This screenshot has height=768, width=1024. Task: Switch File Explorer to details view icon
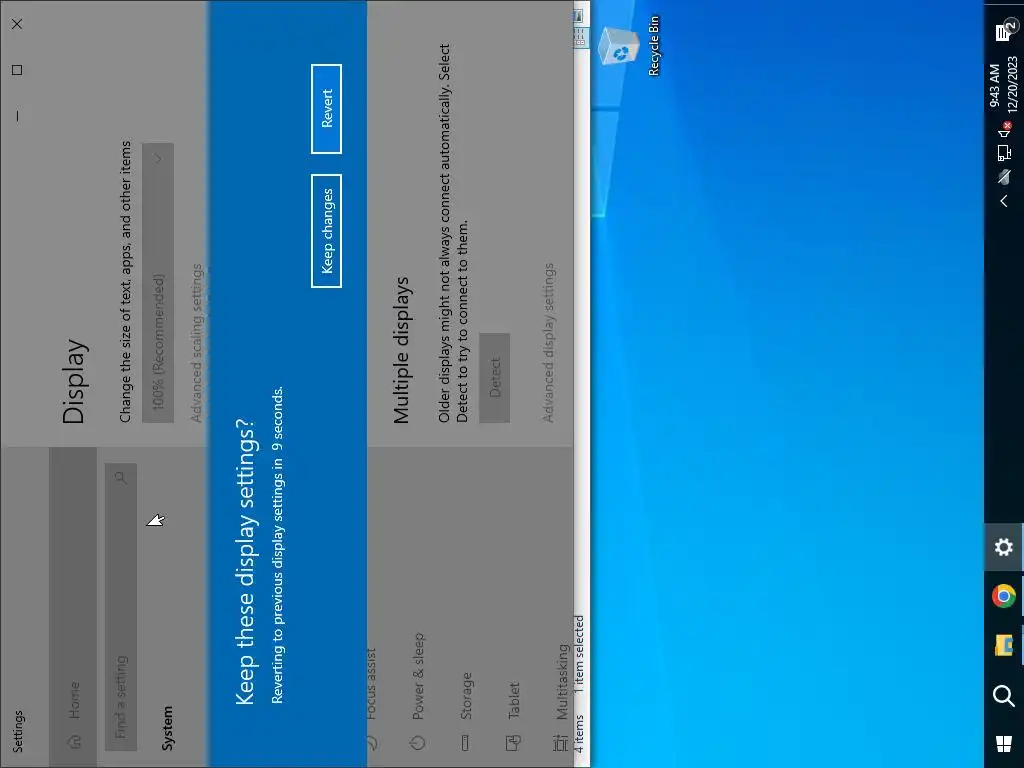(580, 36)
